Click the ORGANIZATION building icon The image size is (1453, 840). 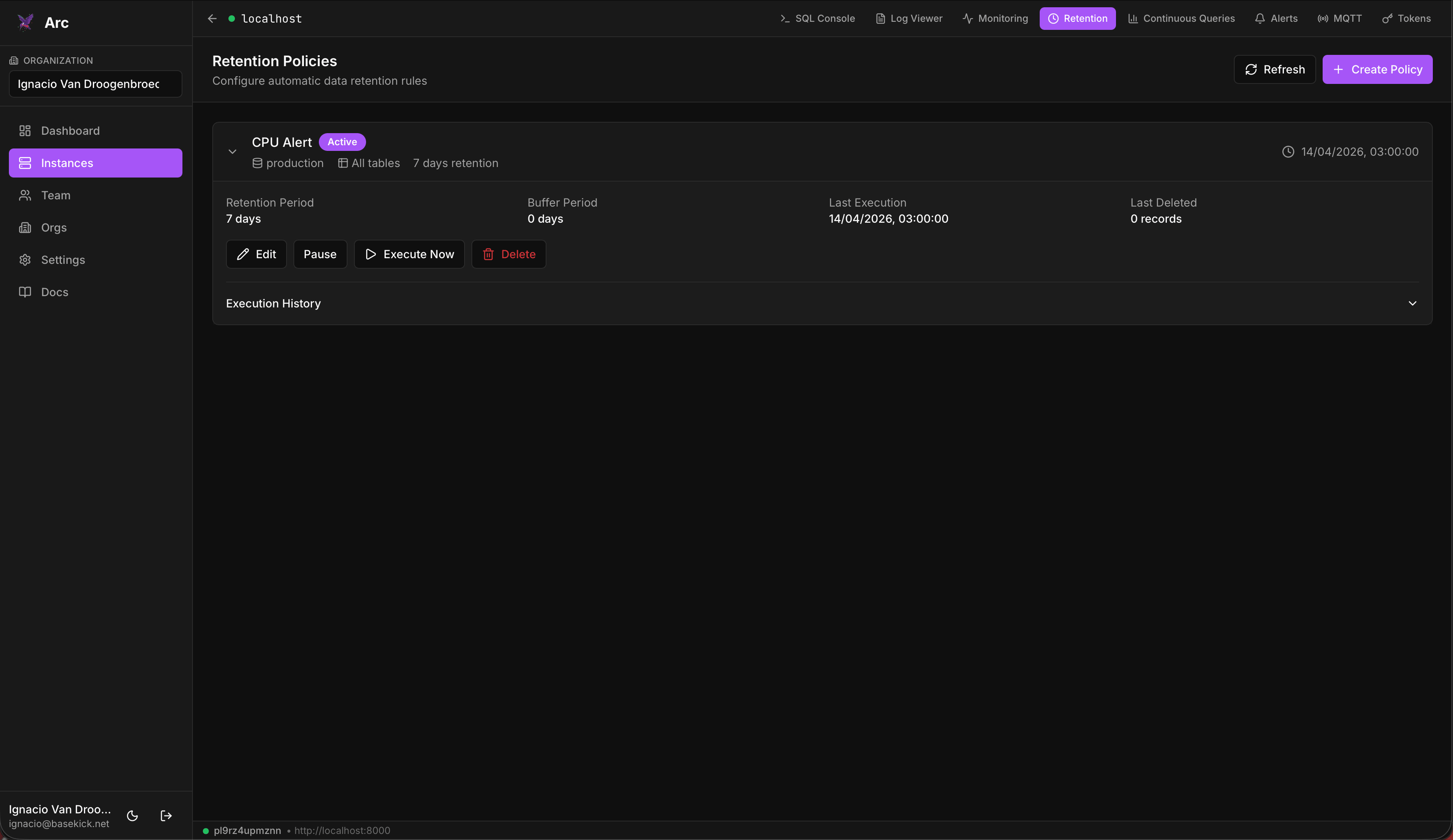[14, 61]
